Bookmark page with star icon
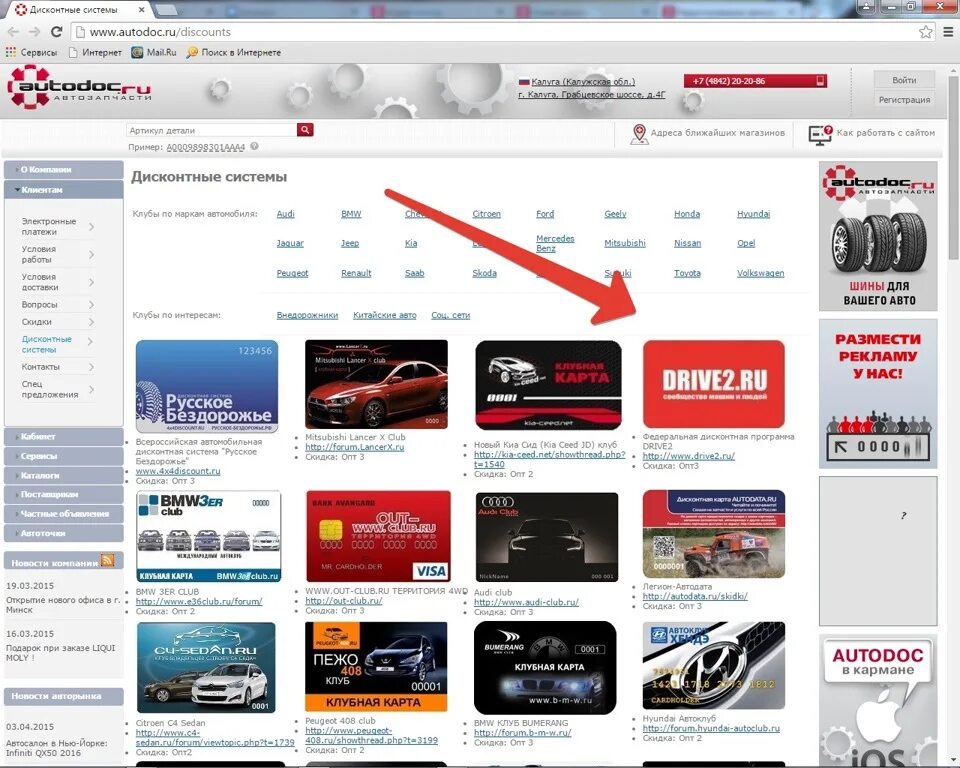This screenshot has height=768, width=960. coord(925,32)
